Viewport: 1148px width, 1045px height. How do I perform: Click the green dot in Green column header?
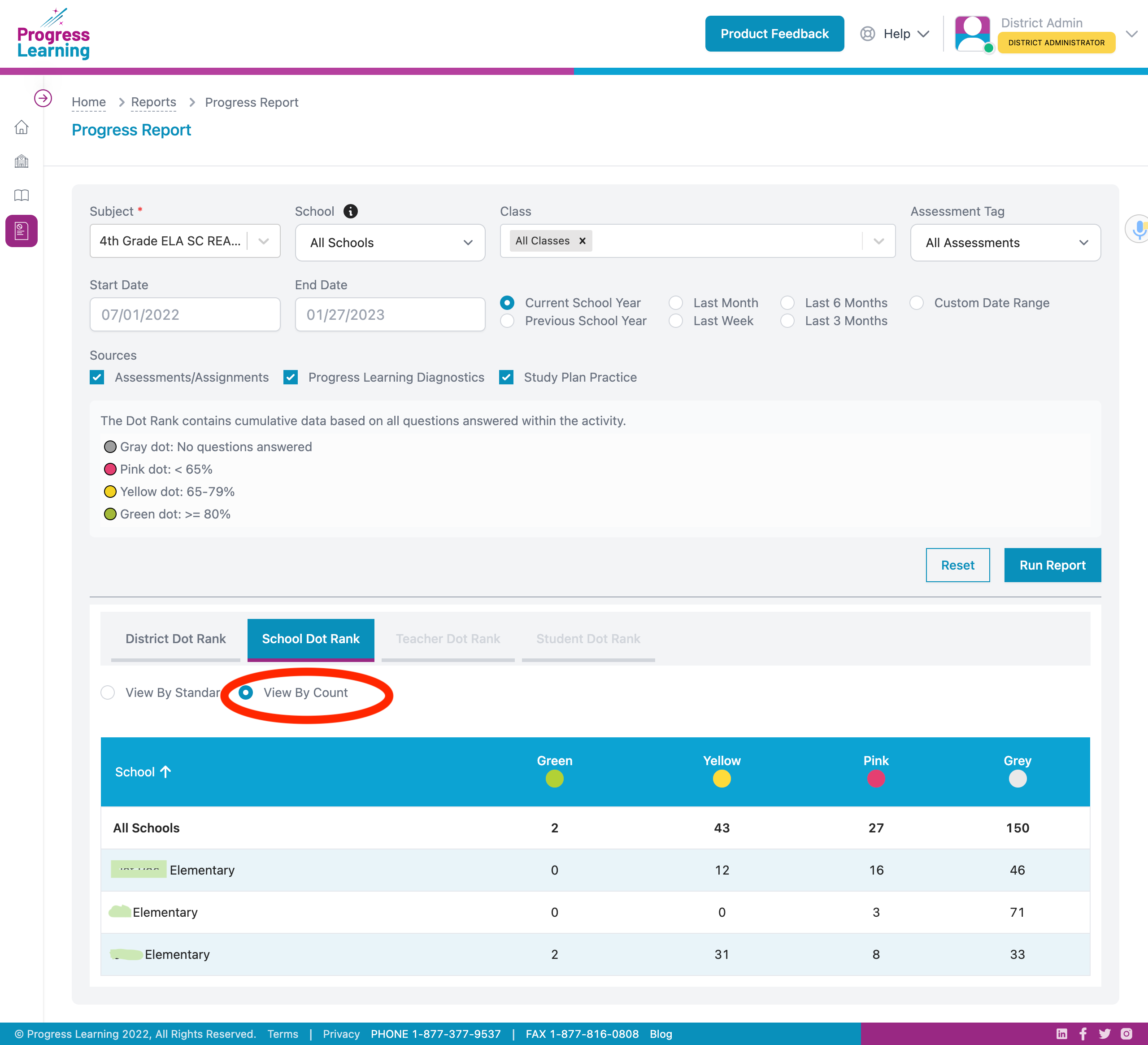555,779
